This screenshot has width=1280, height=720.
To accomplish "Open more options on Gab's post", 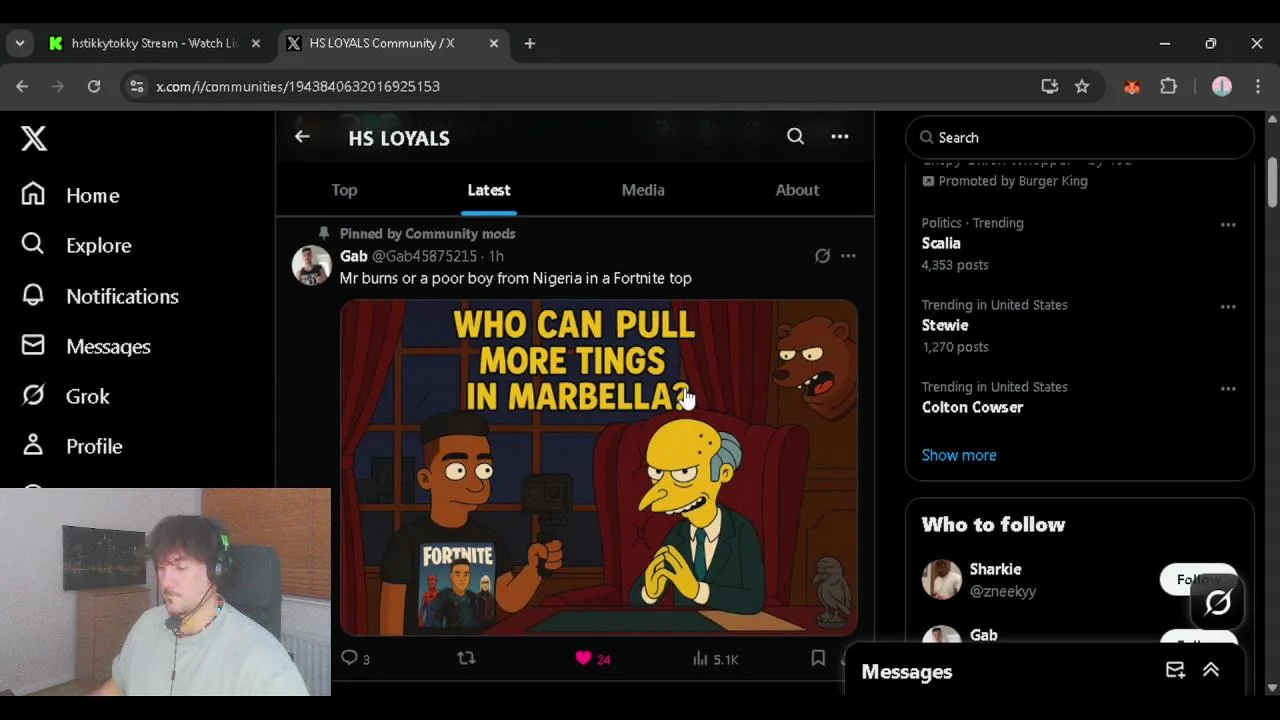I will pyautogui.click(x=848, y=256).
